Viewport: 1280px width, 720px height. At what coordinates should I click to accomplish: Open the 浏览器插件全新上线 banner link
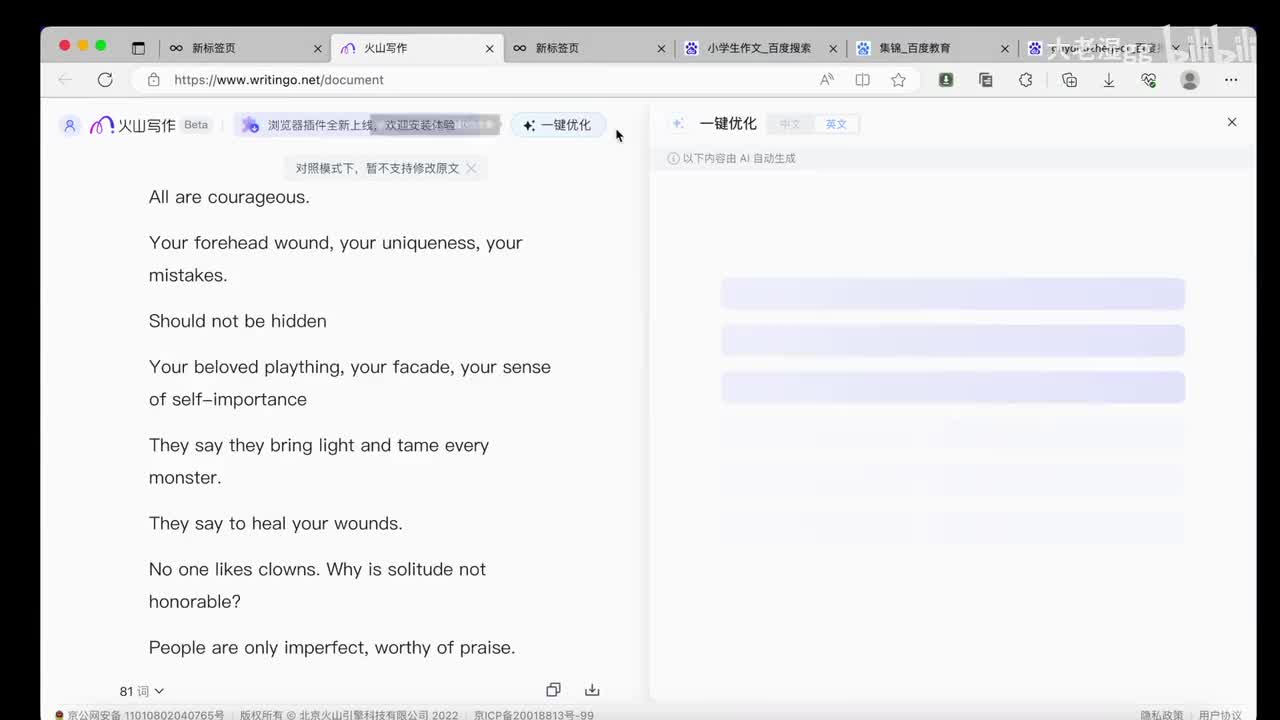[360, 125]
